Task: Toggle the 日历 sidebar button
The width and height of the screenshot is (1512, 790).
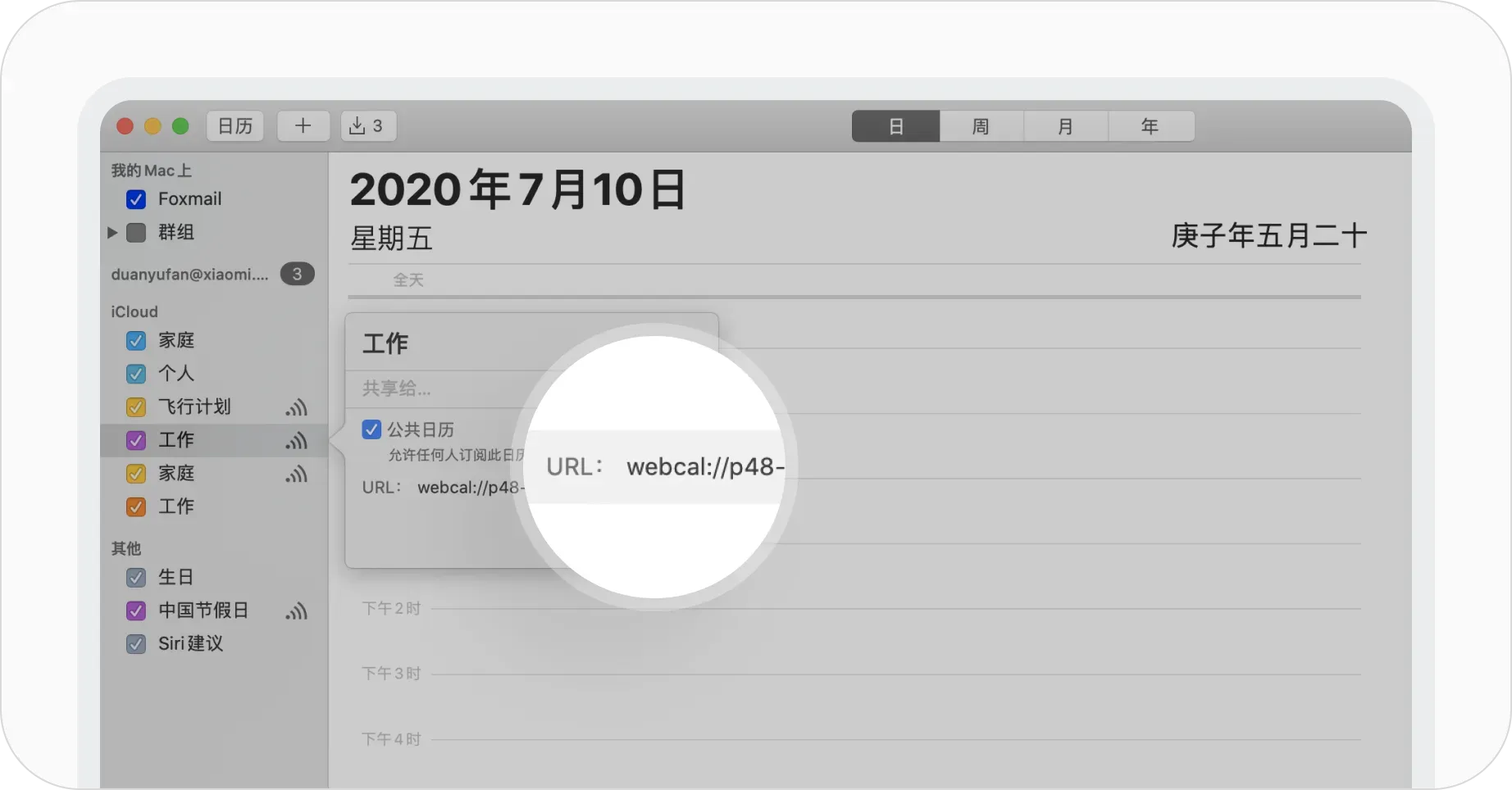Action: [x=235, y=126]
